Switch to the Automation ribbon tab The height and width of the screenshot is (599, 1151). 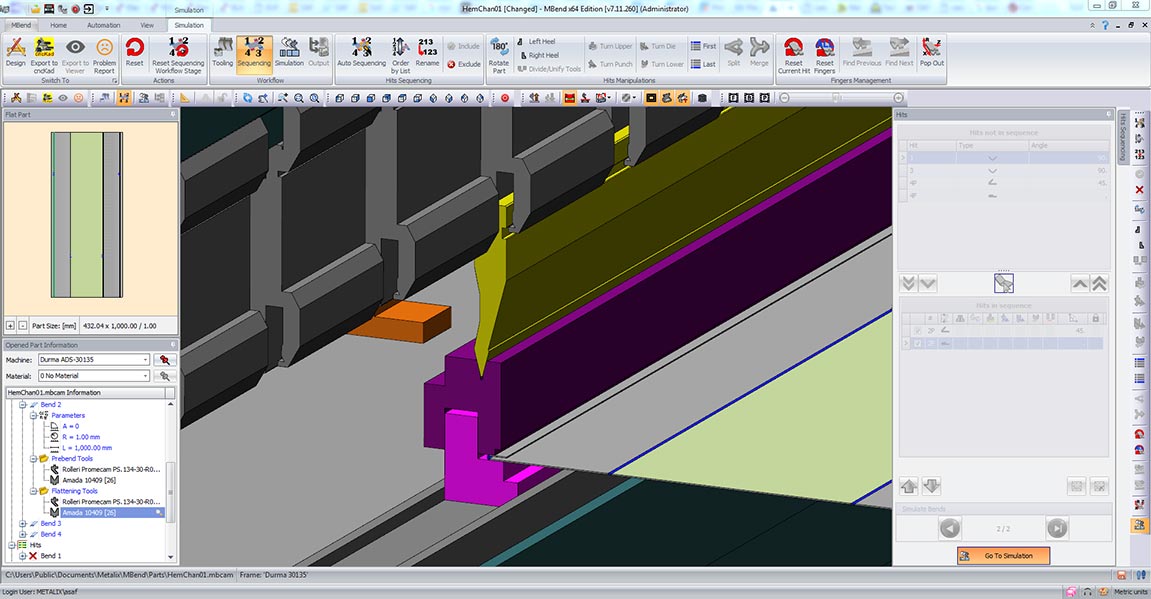pyautogui.click(x=103, y=25)
